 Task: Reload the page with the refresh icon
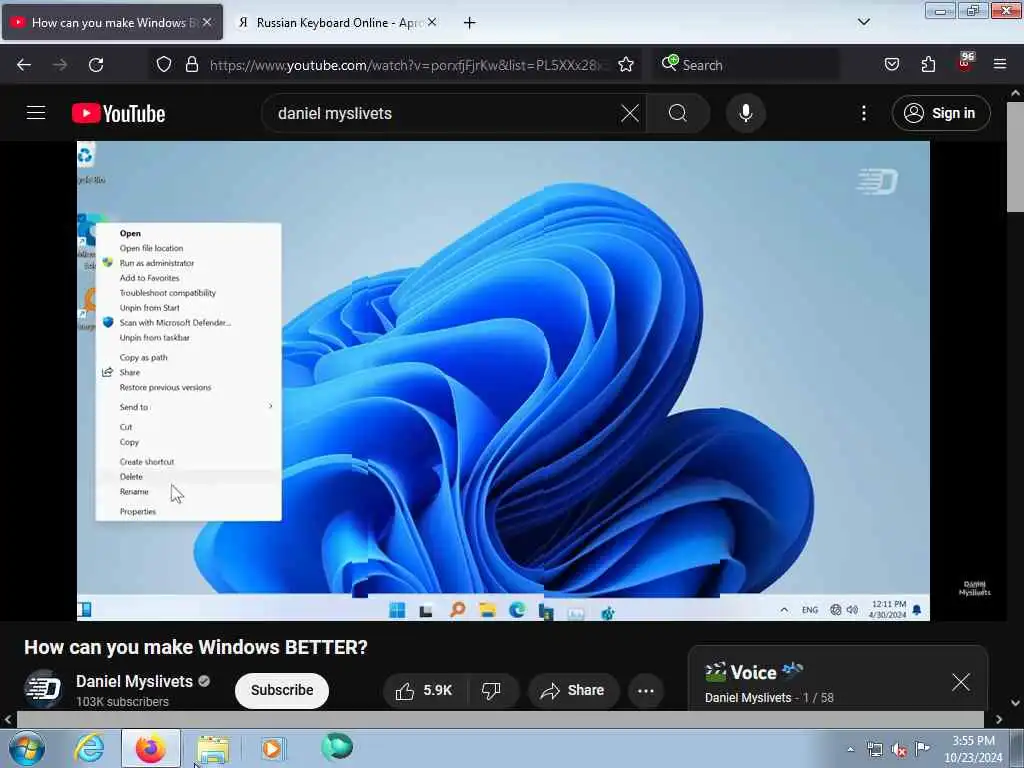[x=96, y=65]
